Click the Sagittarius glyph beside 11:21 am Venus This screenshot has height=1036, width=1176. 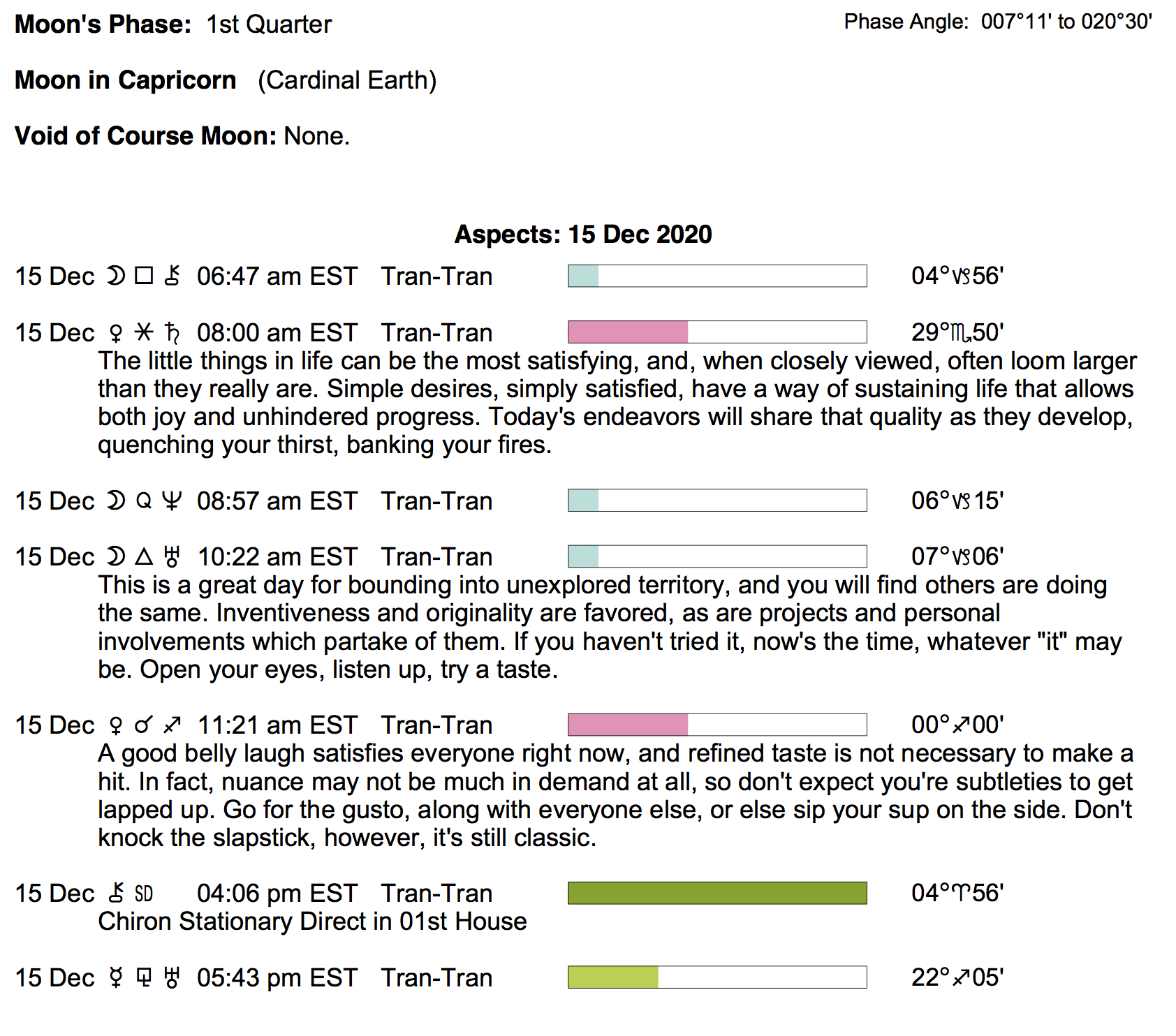[172, 725]
